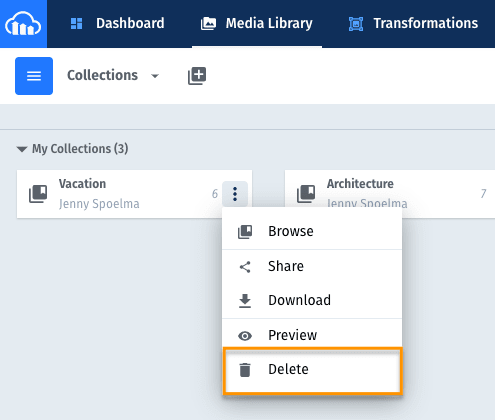Click the Vacation collection icon
The width and height of the screenshot is (495, 420).
[38, 194]
